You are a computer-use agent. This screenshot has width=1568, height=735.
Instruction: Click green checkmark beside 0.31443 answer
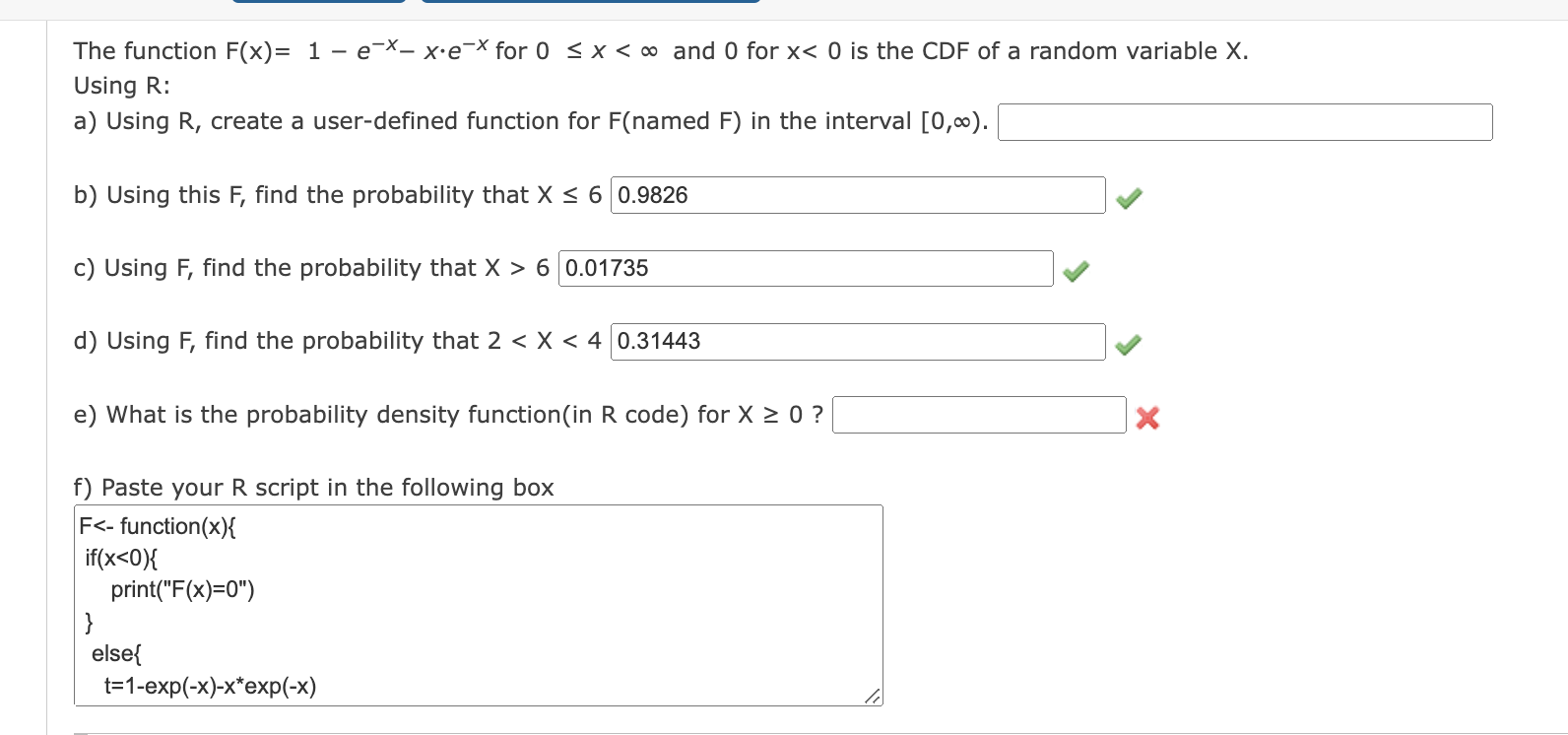[x=1129, y=344]
